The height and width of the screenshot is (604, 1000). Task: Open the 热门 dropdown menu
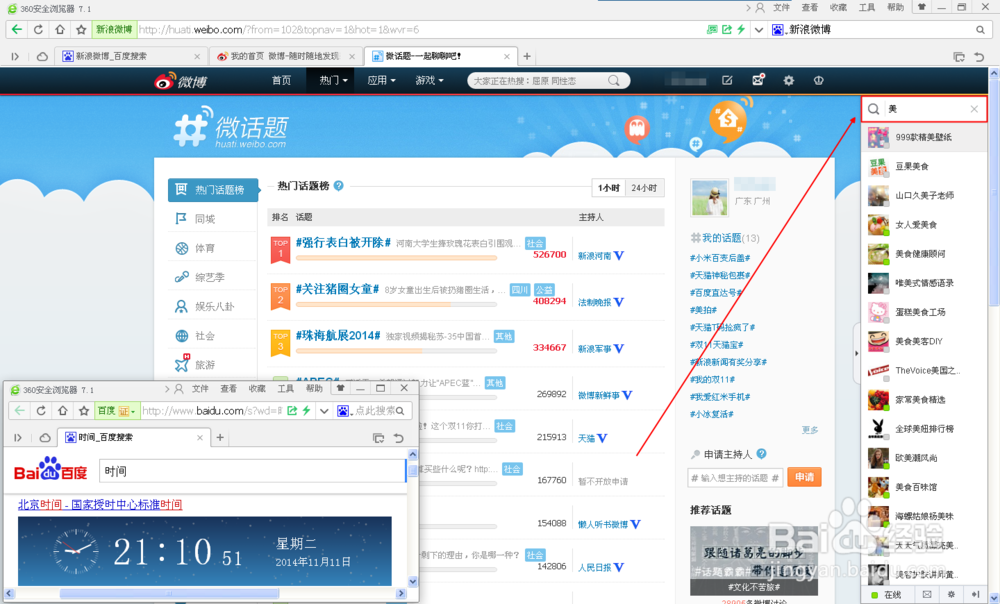click(x=333, y=79)
